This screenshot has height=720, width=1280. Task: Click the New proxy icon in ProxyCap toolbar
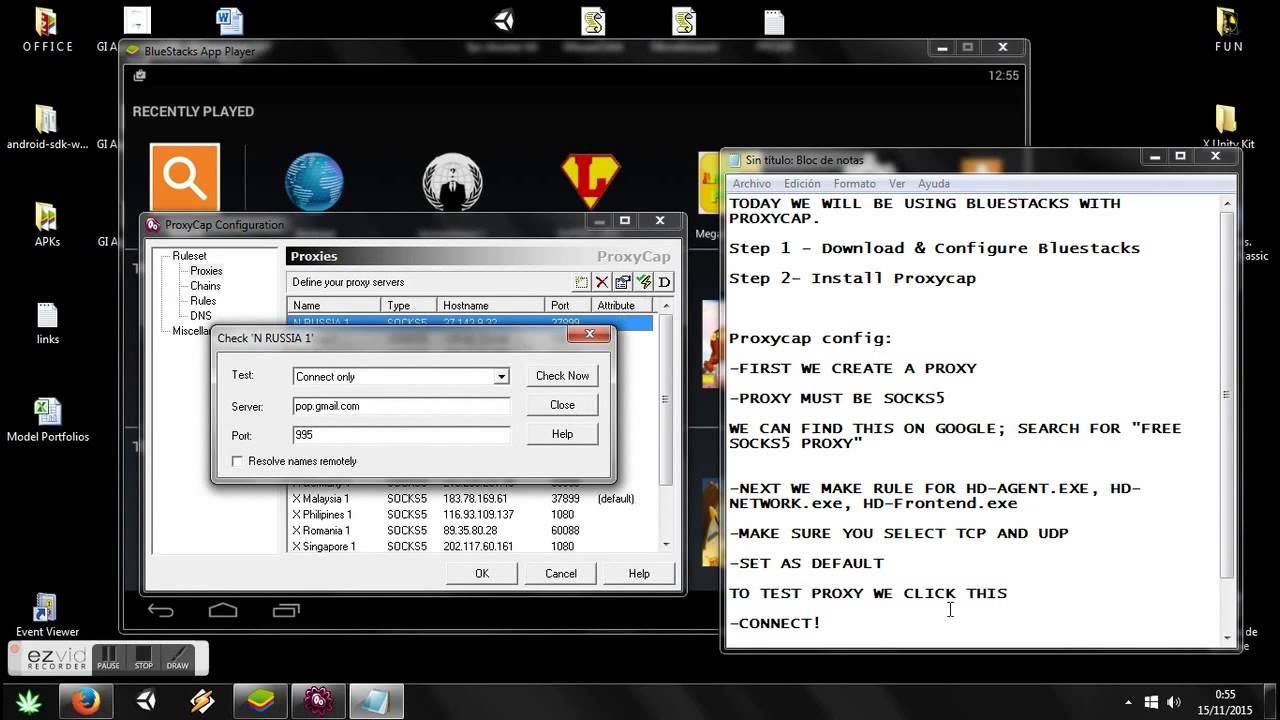click(x=582, y=282)
